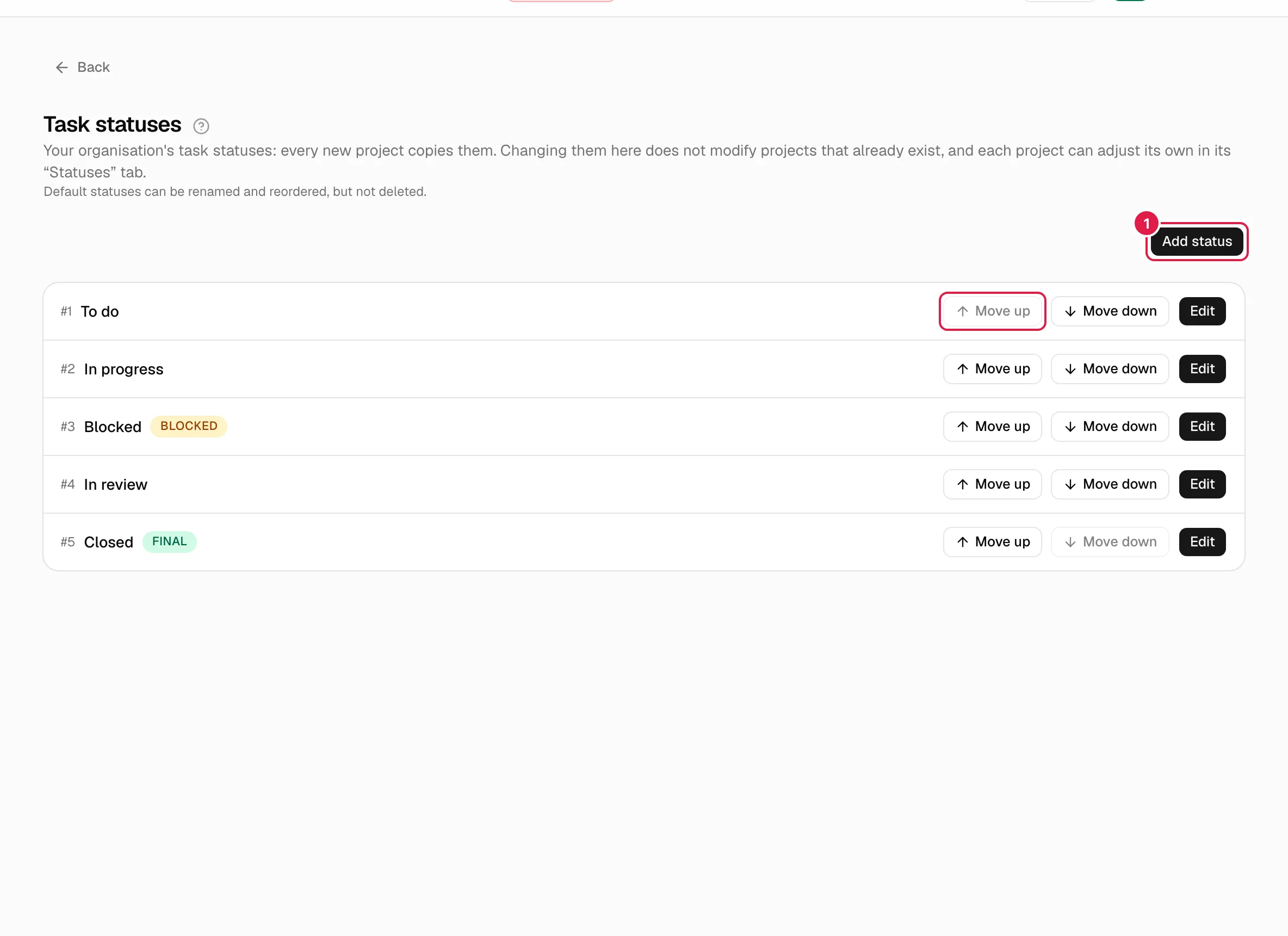Edit the Closed status
This screenshot has width=1288, height=936.
click(1202, 541)
